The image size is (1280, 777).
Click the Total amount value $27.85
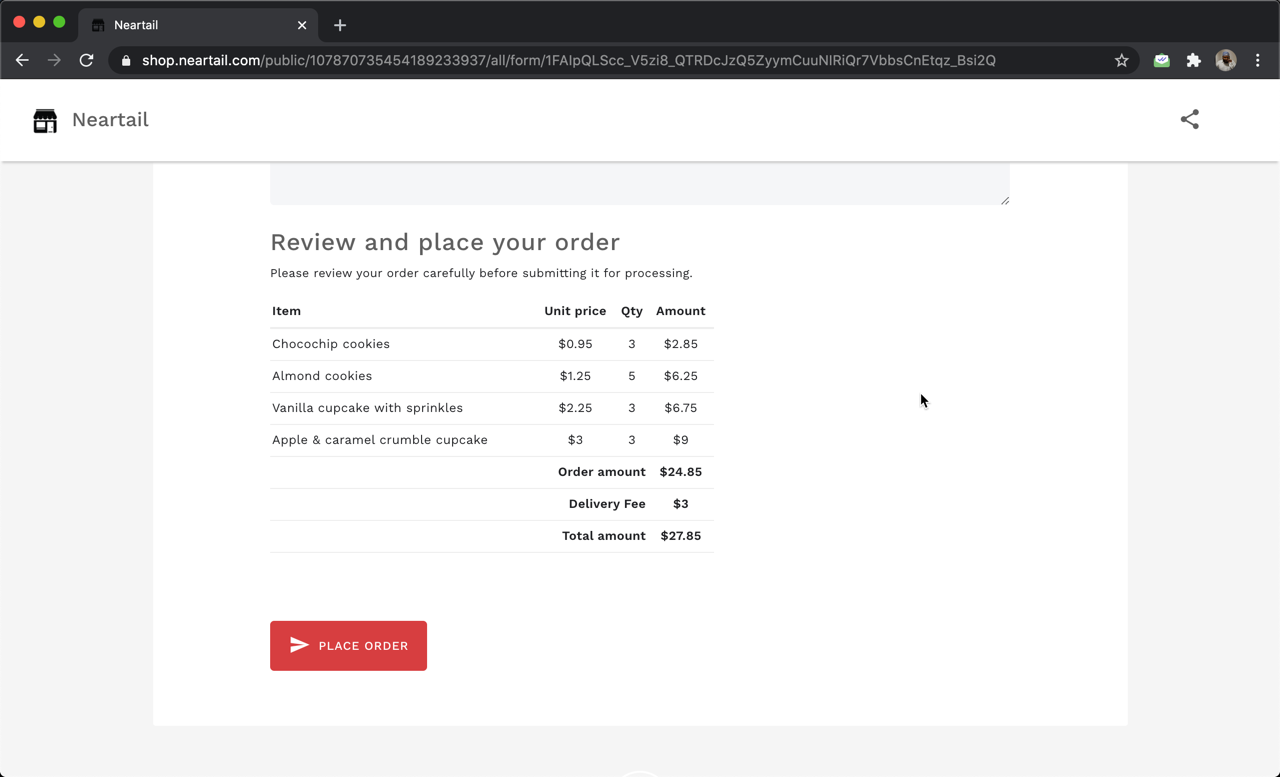coord(681,535)
